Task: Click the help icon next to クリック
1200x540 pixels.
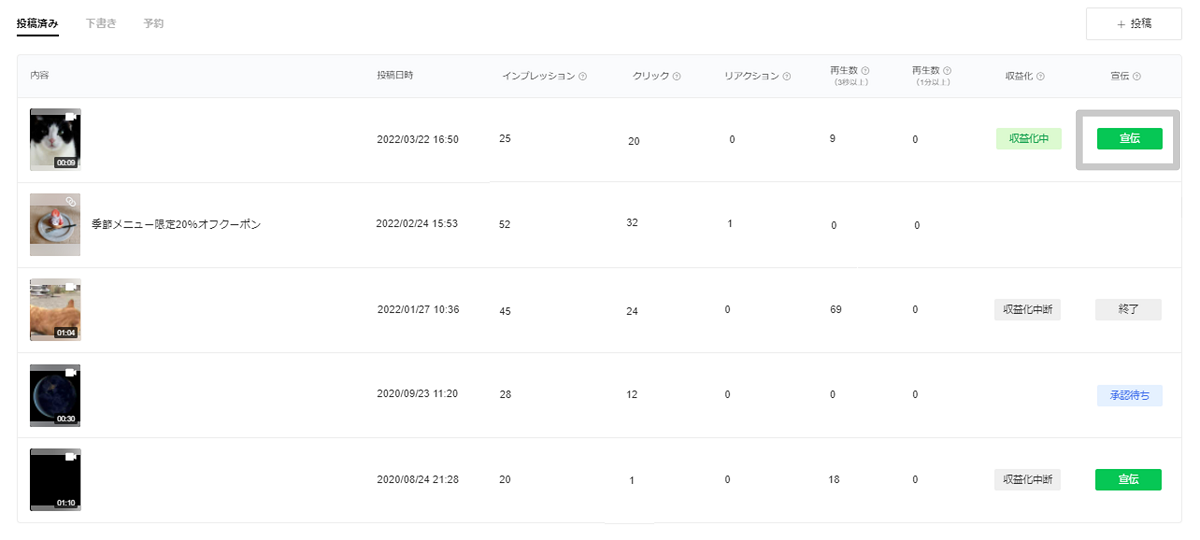Action: (x=677, y=76)
